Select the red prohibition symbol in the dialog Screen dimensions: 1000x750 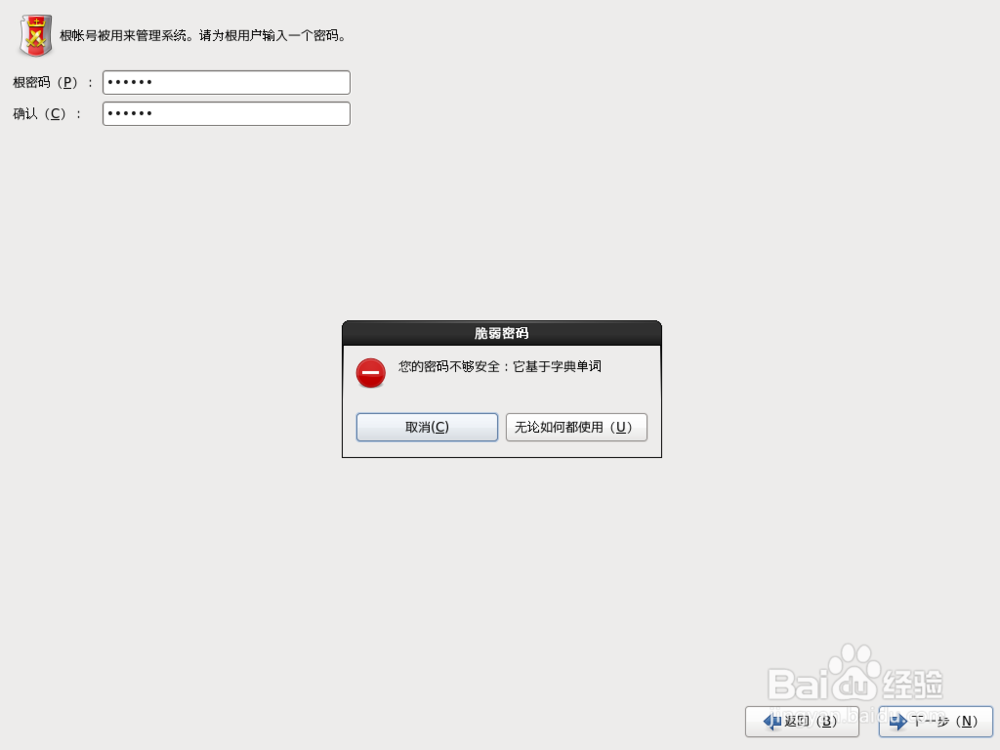(371, 372)
